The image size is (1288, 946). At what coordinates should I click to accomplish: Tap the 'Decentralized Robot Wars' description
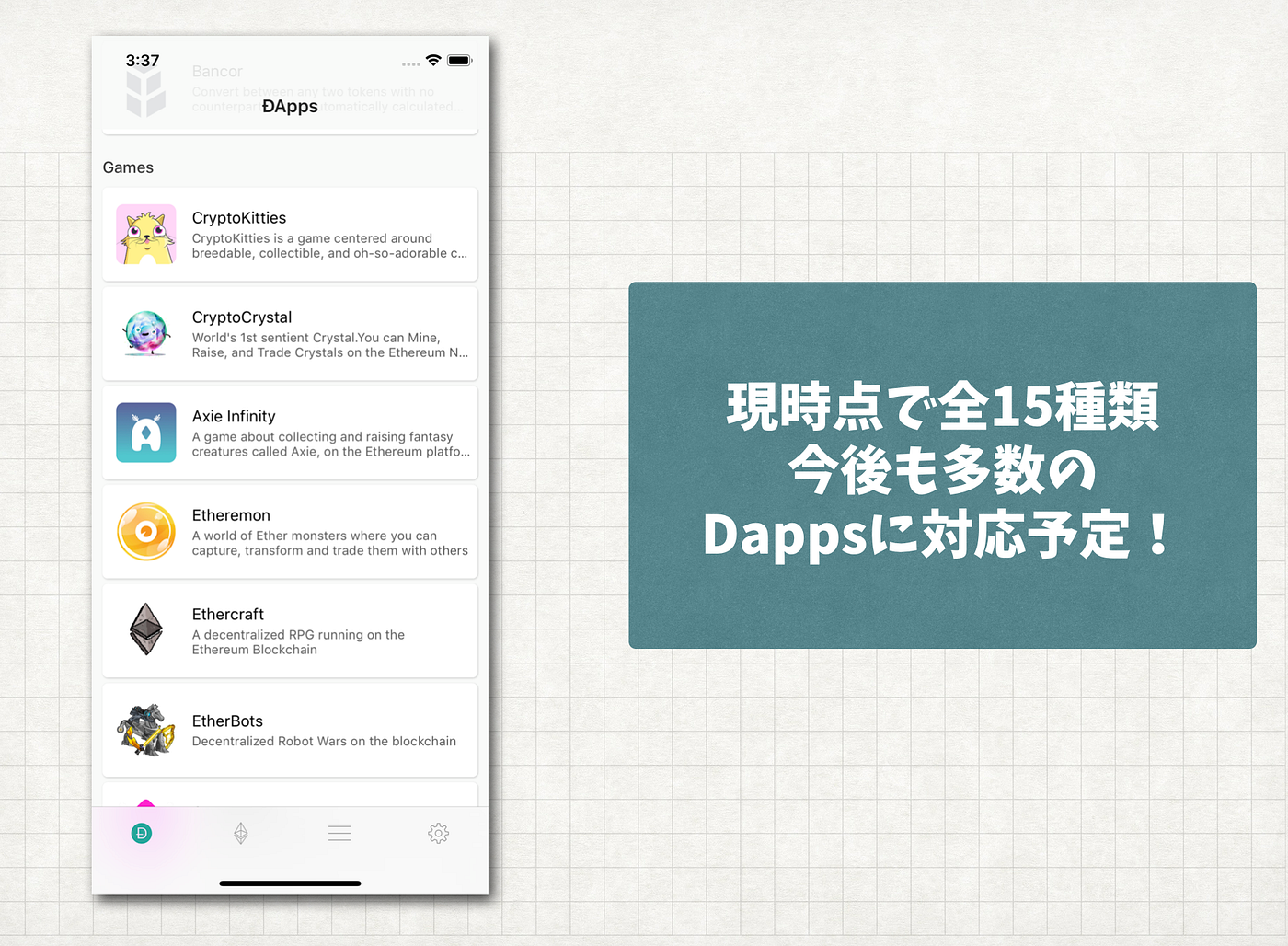click(324, 742)
